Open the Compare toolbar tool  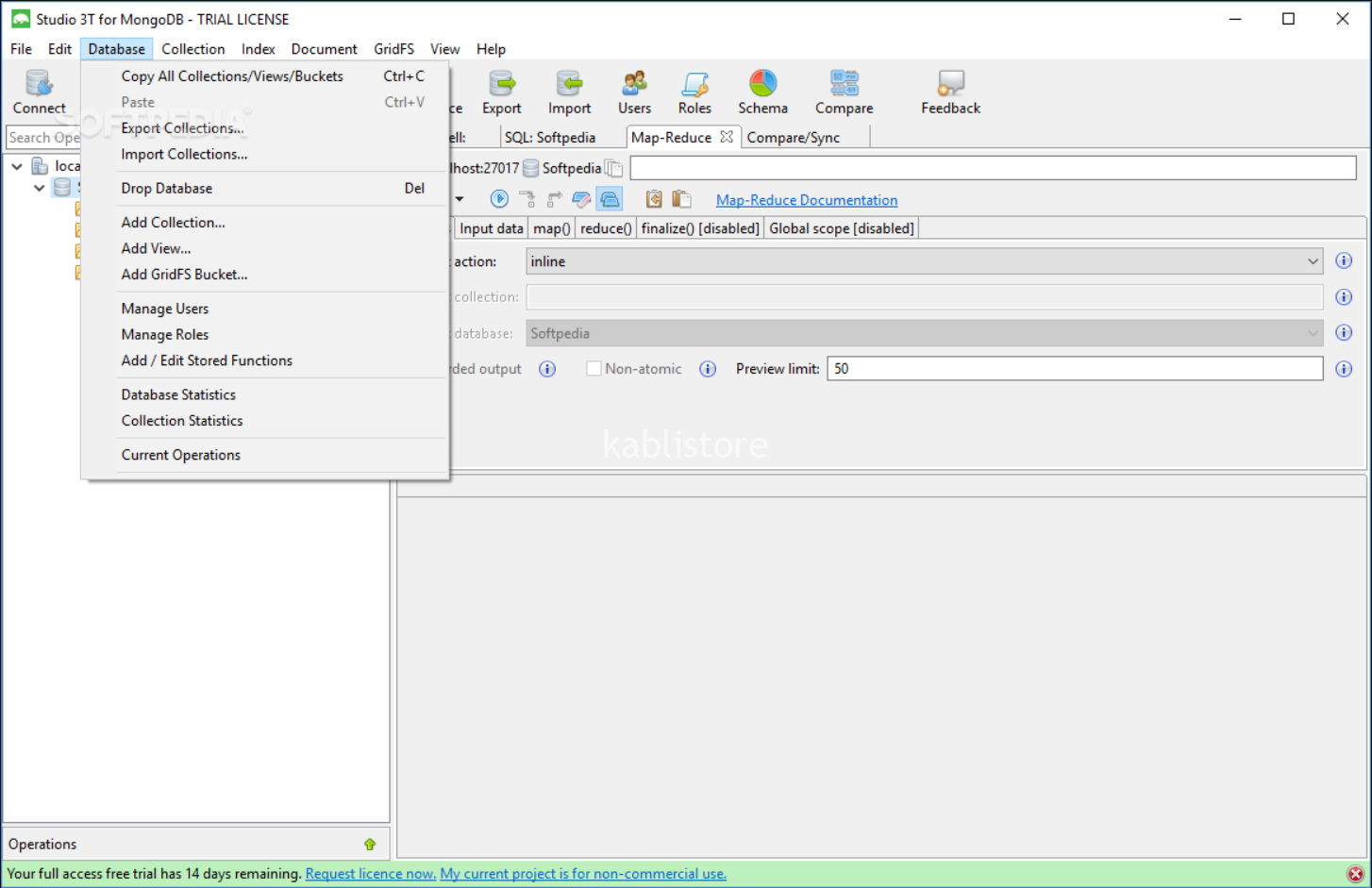coord(844,92)
